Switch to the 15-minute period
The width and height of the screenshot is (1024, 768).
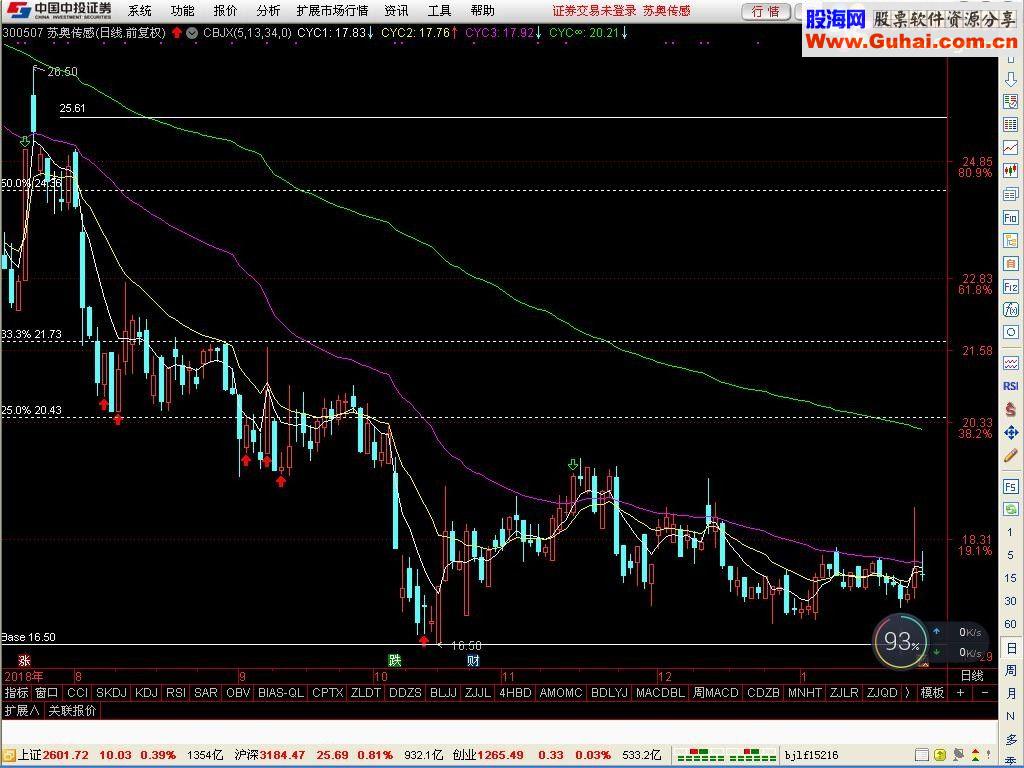click(x=1011, y=578)
